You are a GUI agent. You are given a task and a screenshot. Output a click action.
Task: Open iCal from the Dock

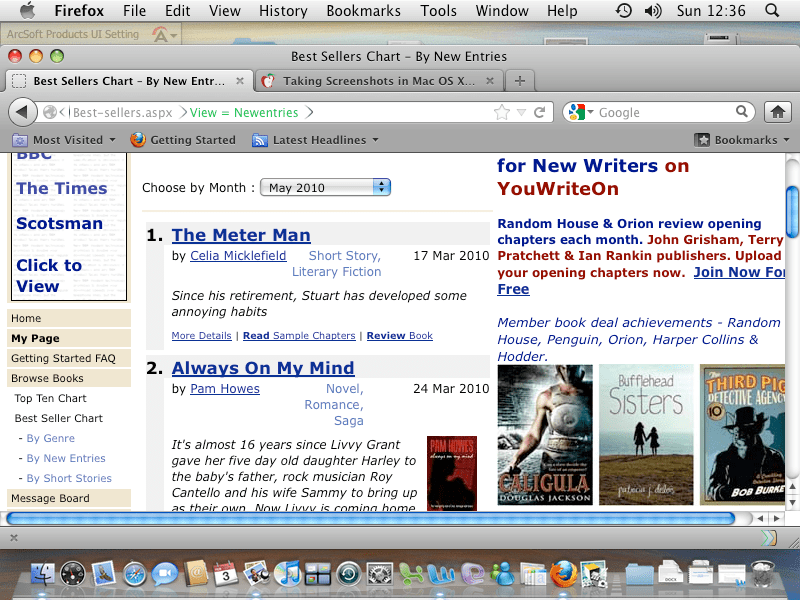tap(226, 573)
